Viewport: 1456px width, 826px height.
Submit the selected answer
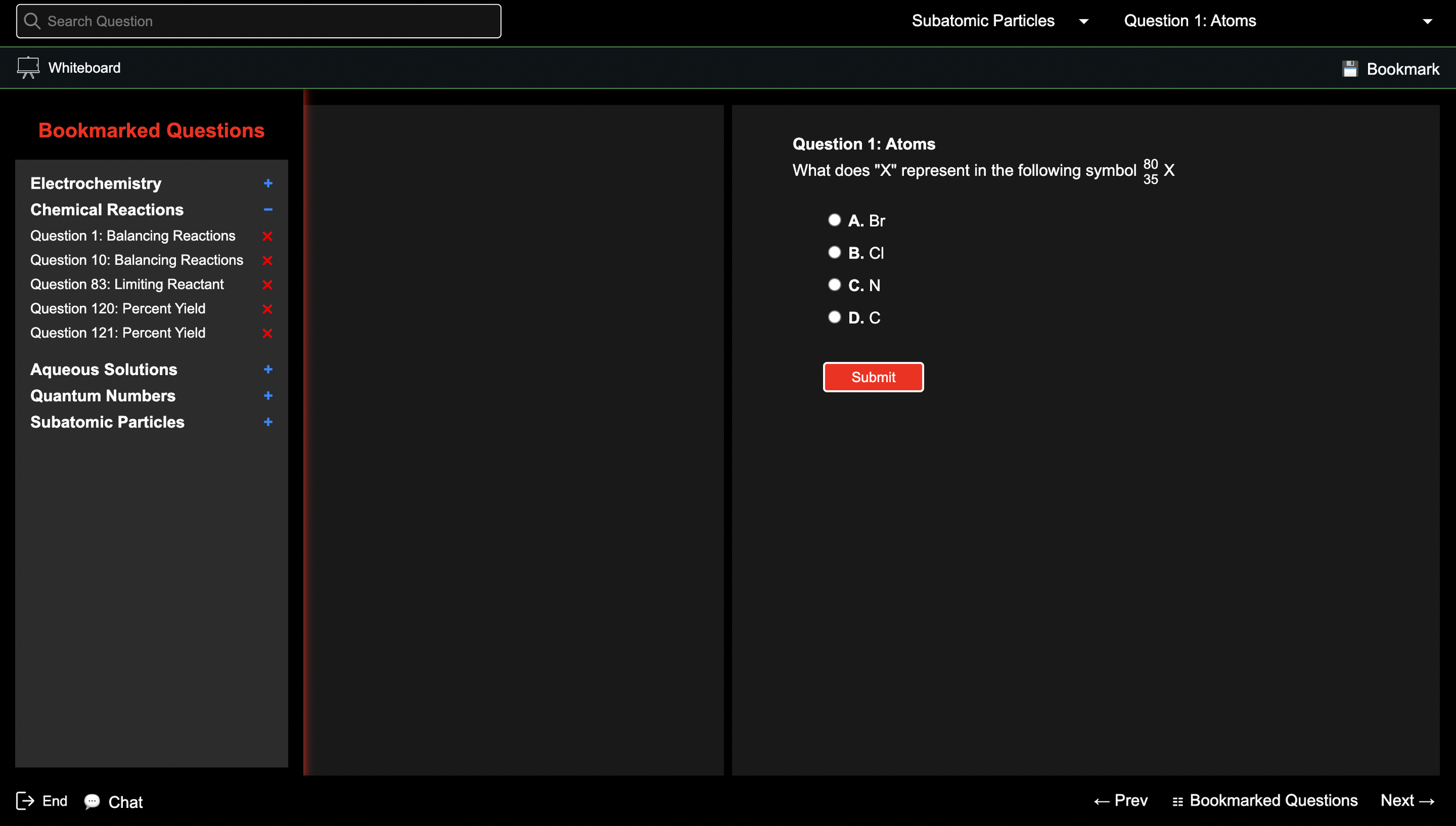[872, 377]
